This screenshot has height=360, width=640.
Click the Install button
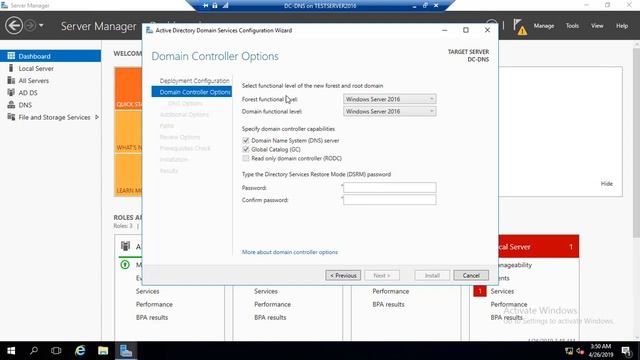tap(432, 276)
